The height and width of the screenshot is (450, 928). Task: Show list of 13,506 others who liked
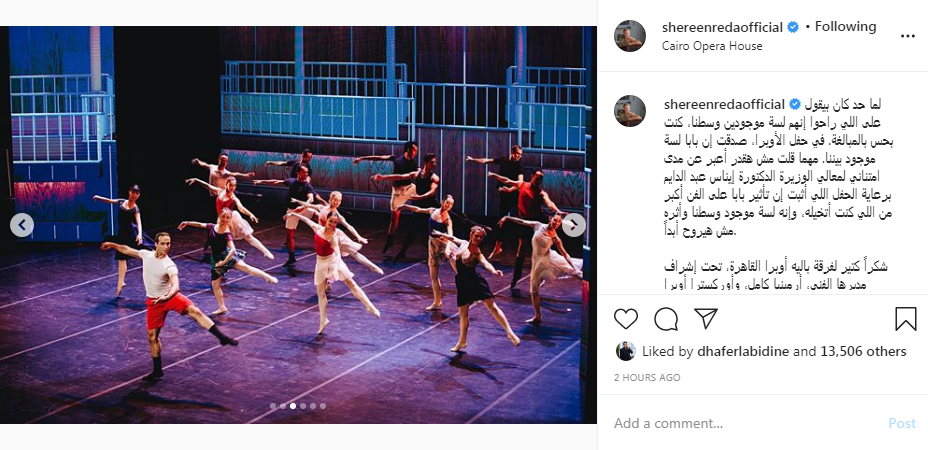(x=863, y=352)
